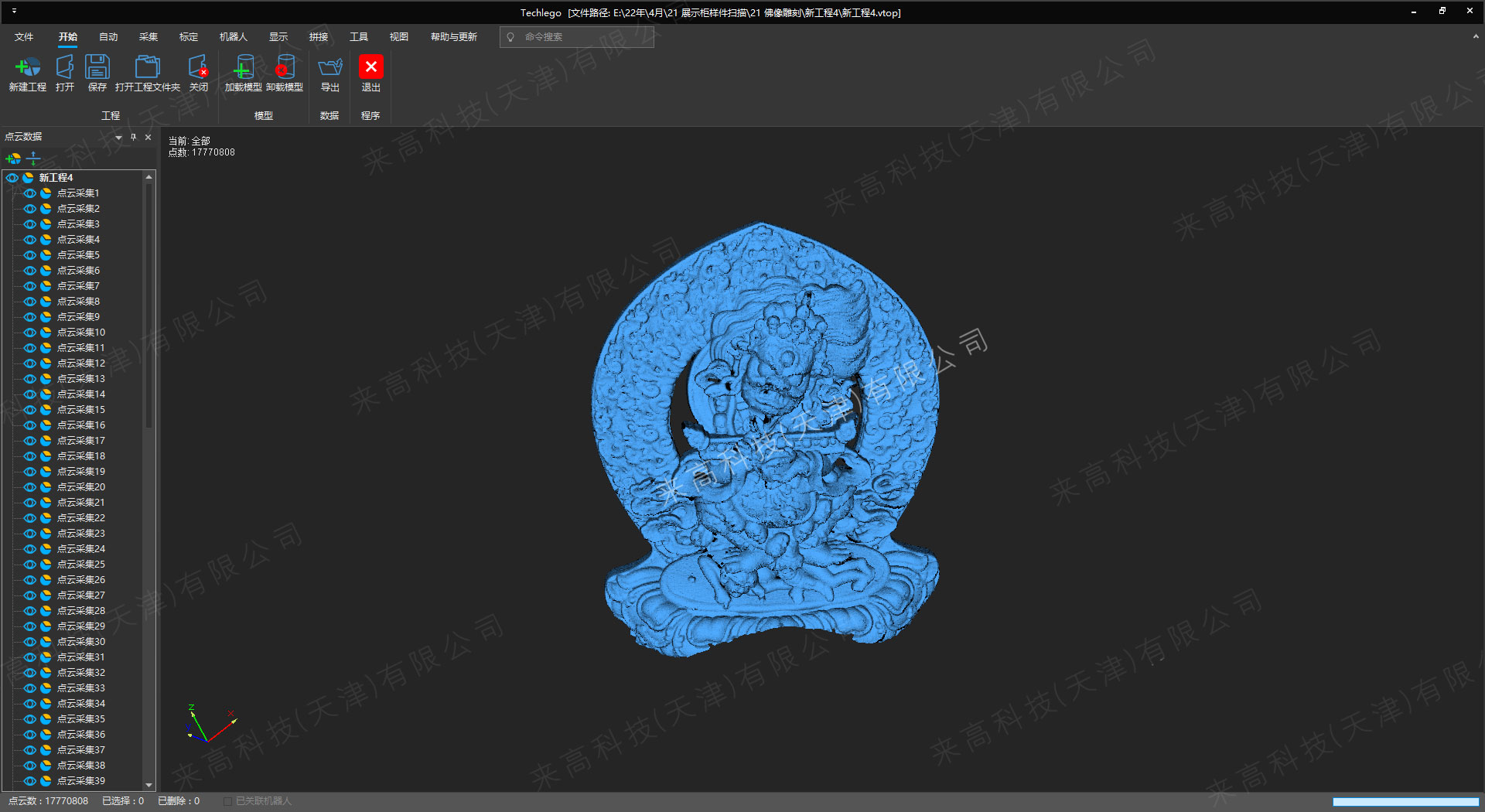Click the 卸载模型 (Unload Model) icon
Viewport: 1485px width, 812px height.
tap(284, 68)
